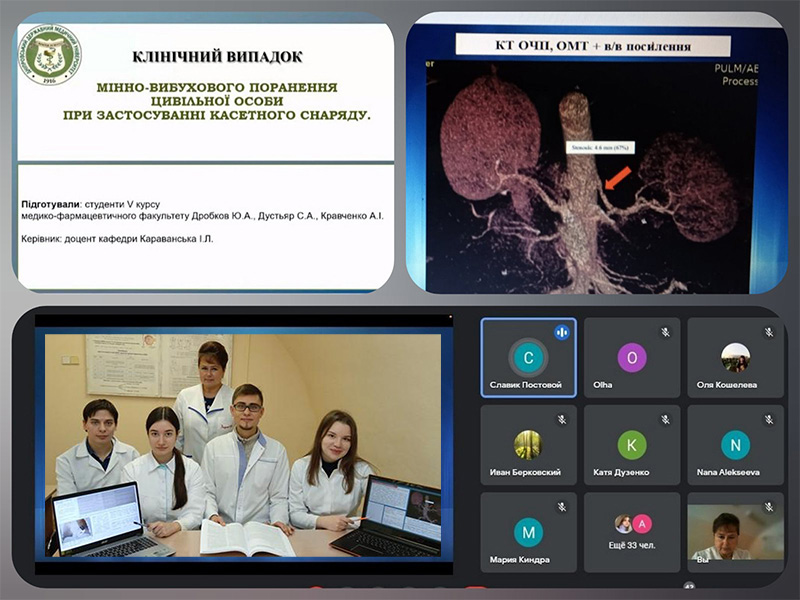Click muted mic icon on Иван Берковский's tile
This screenshot has height=600, width=800.
[561, 419]
